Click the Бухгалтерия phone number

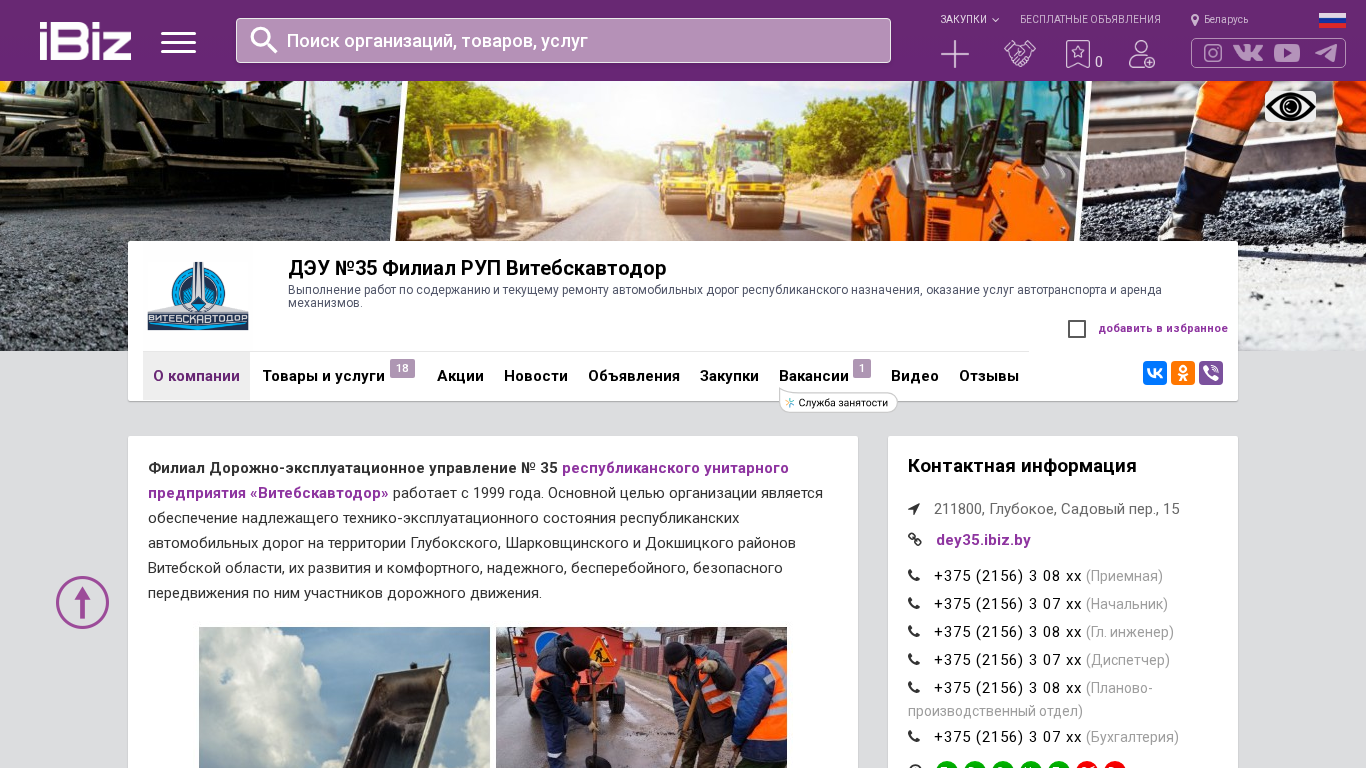click(x=1007, y=737)
